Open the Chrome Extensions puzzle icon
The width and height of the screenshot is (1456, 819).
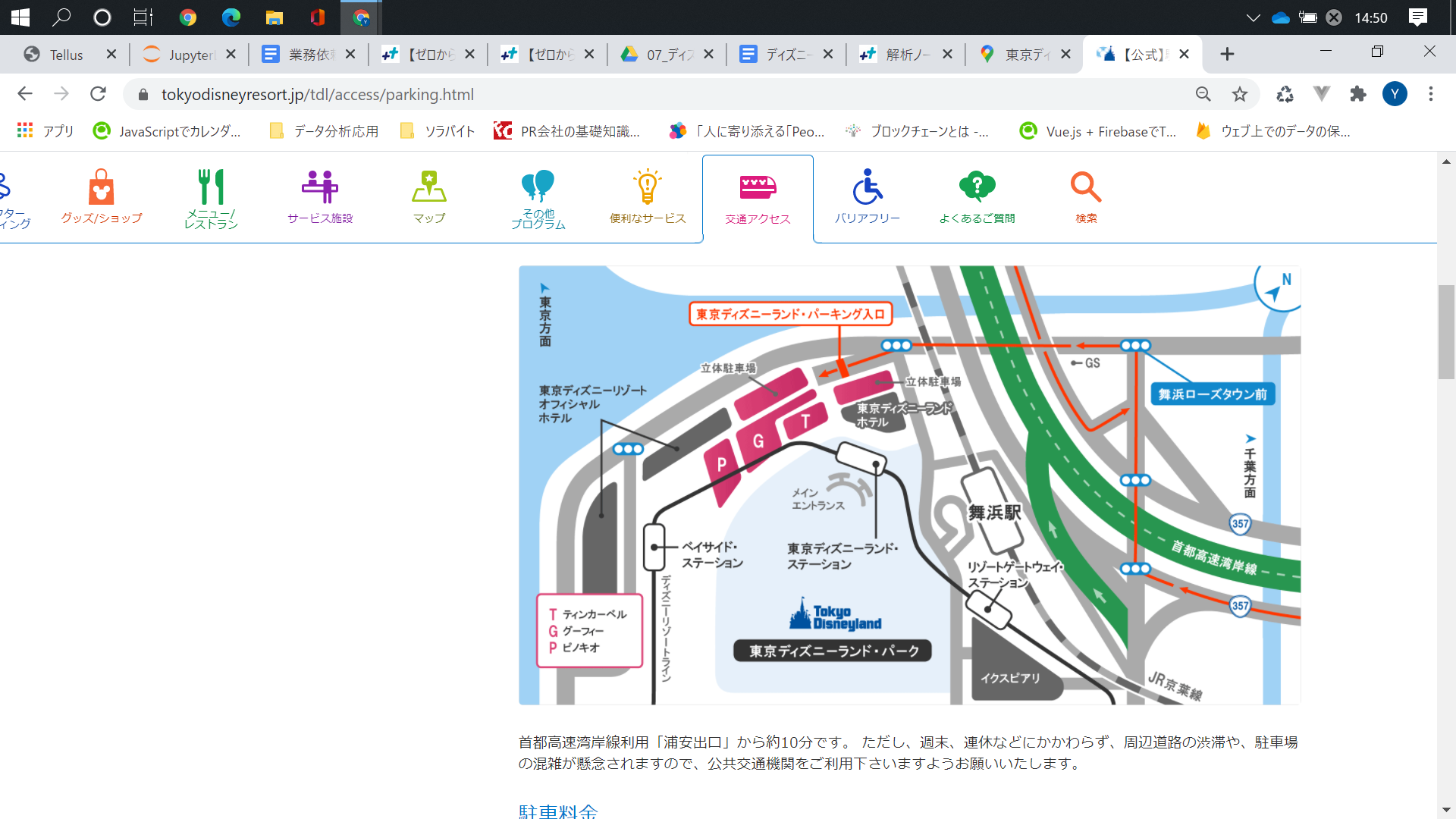pyautogui.click(x=1358, y=94)
